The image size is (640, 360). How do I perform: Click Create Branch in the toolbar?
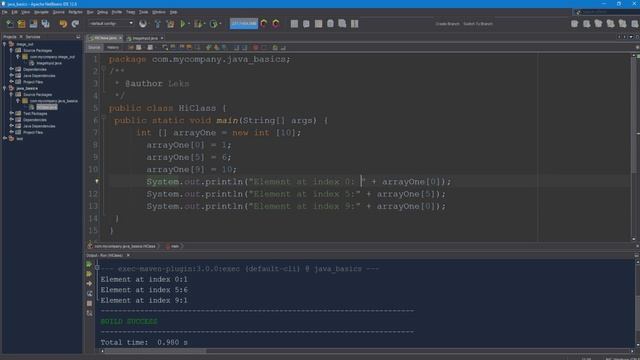click(447, 24)
